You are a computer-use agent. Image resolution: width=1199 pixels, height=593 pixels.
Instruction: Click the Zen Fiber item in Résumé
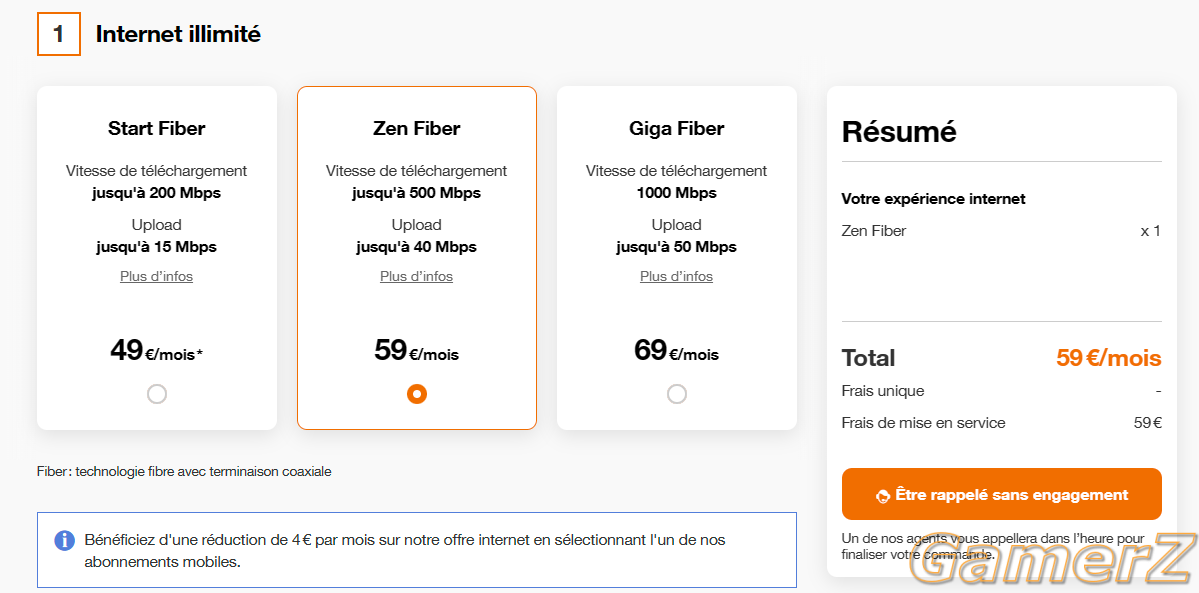point(874,230)
